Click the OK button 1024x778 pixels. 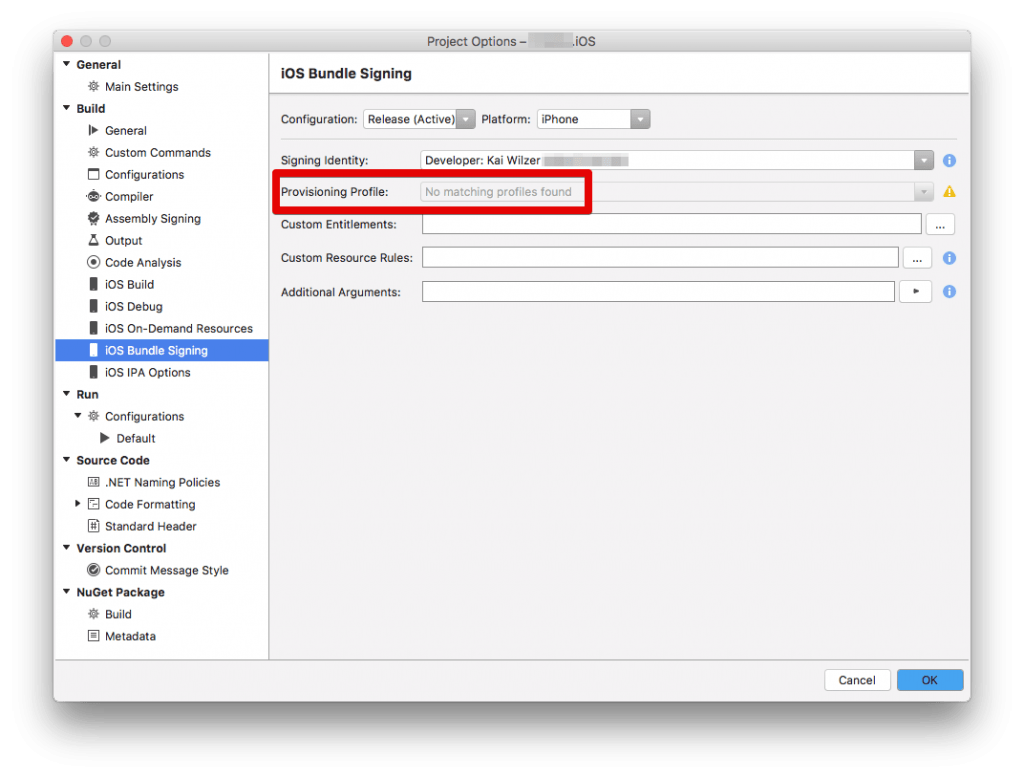click(x=929, y=680)
